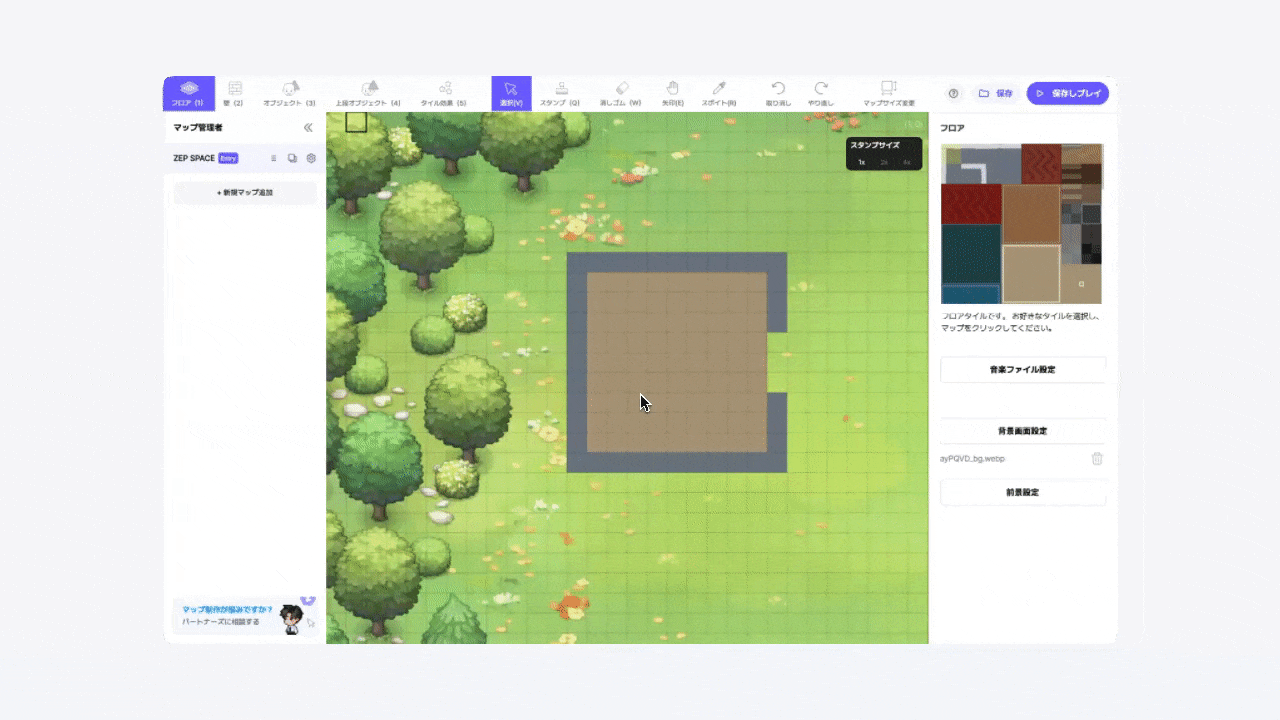Click the Save and Play (保存しプレイ) button
Viewport: 1280px width, 720px height.
[1067, 93]
